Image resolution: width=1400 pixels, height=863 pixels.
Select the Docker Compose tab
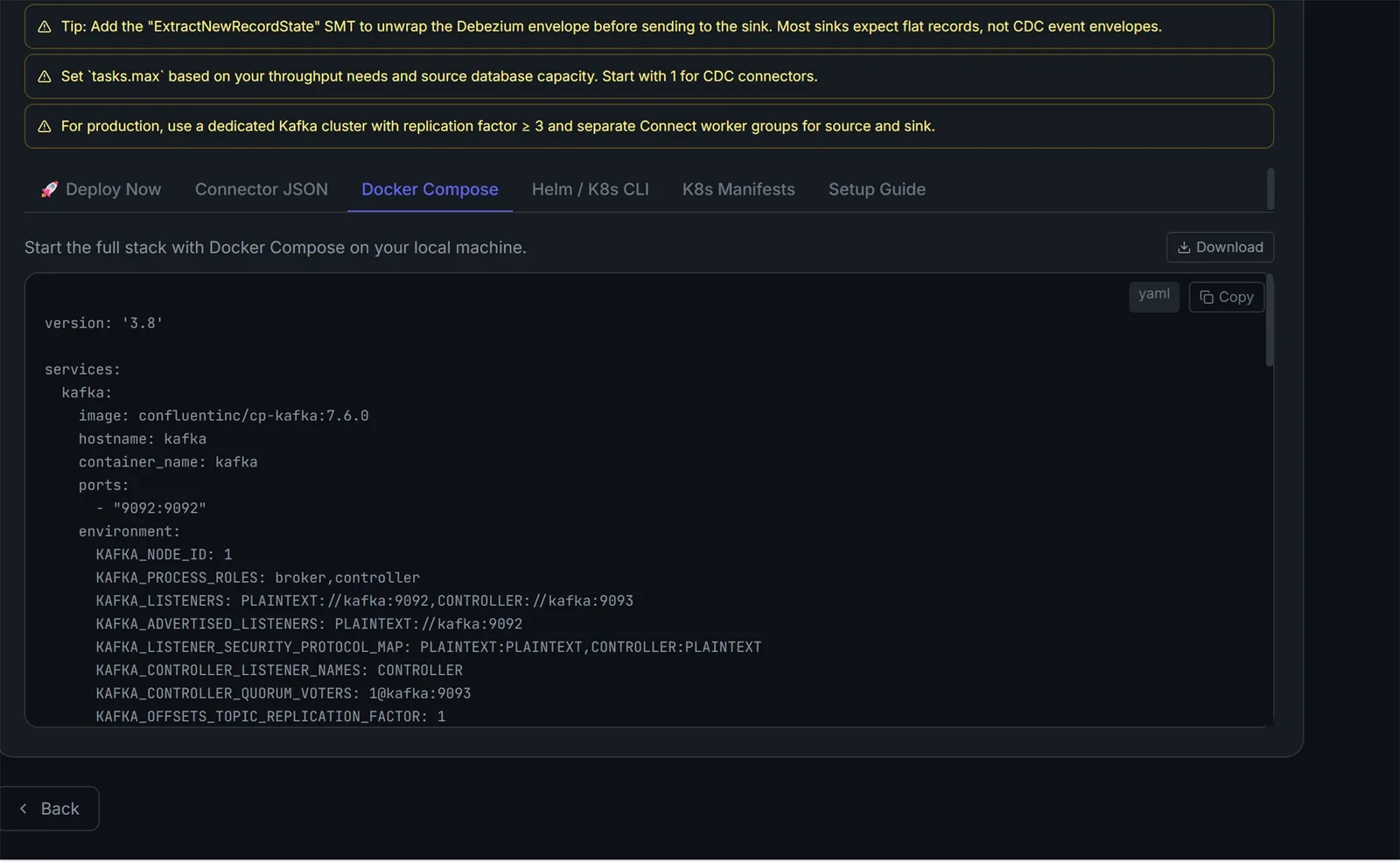click(x=430, y=190)
